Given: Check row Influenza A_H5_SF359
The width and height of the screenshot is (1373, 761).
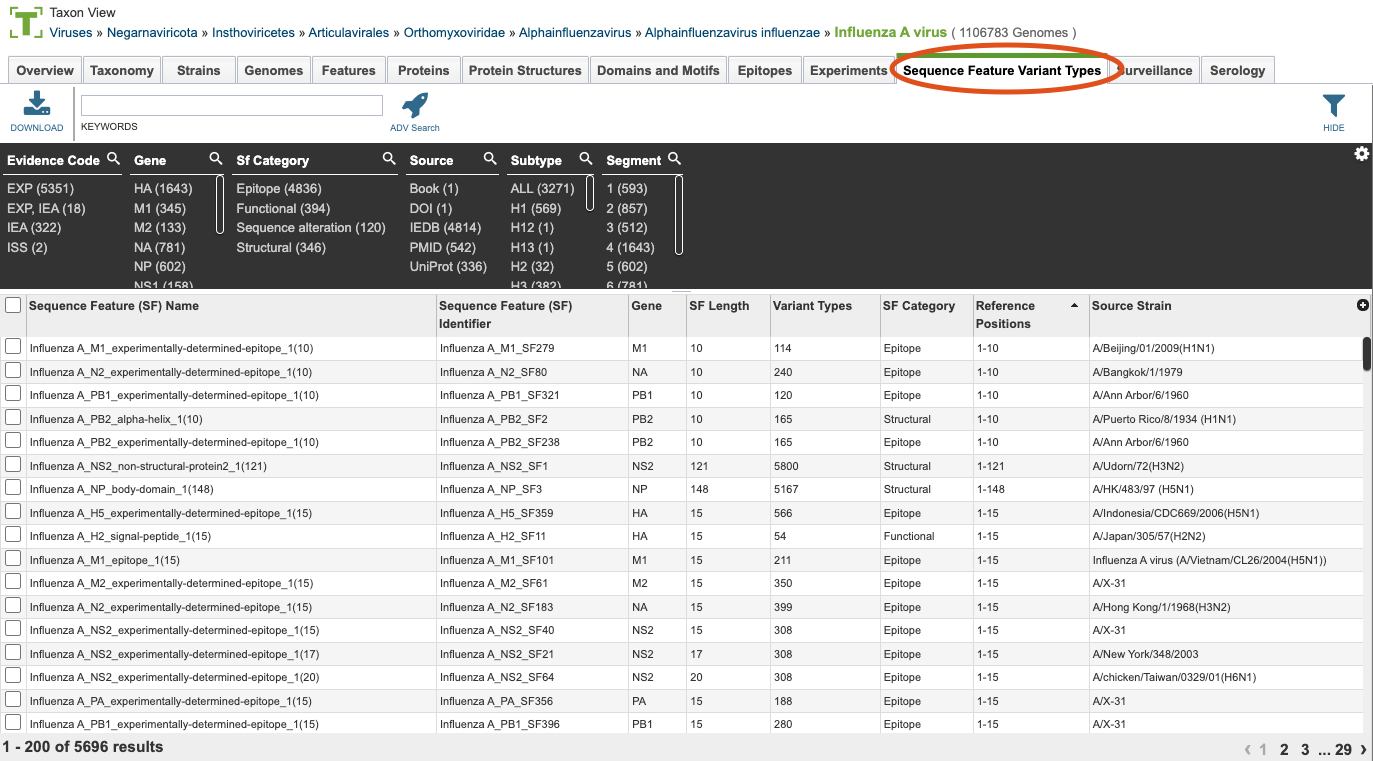Looking at the screenshot, I should coord(13,511).
